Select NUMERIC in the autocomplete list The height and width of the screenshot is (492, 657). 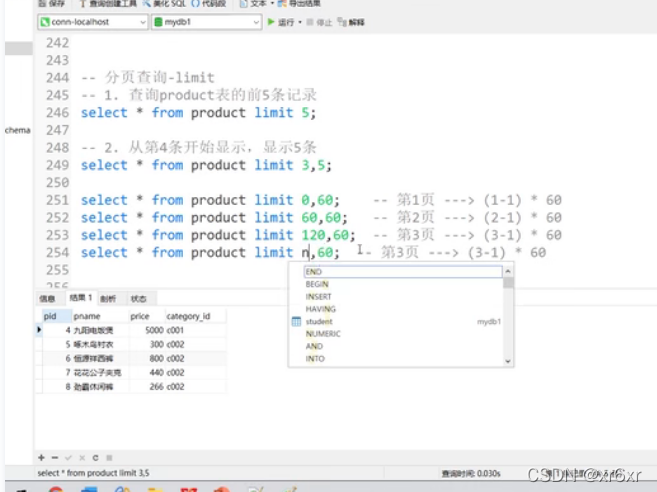323,334
